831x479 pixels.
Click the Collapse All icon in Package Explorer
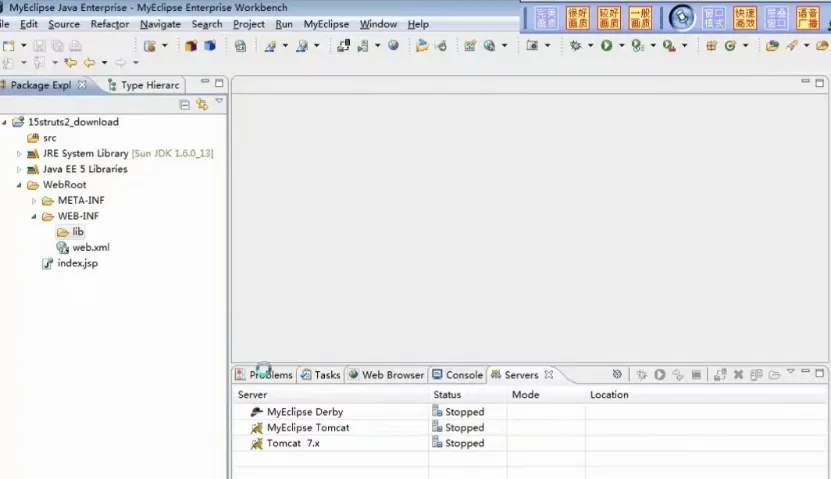(184, 104)
